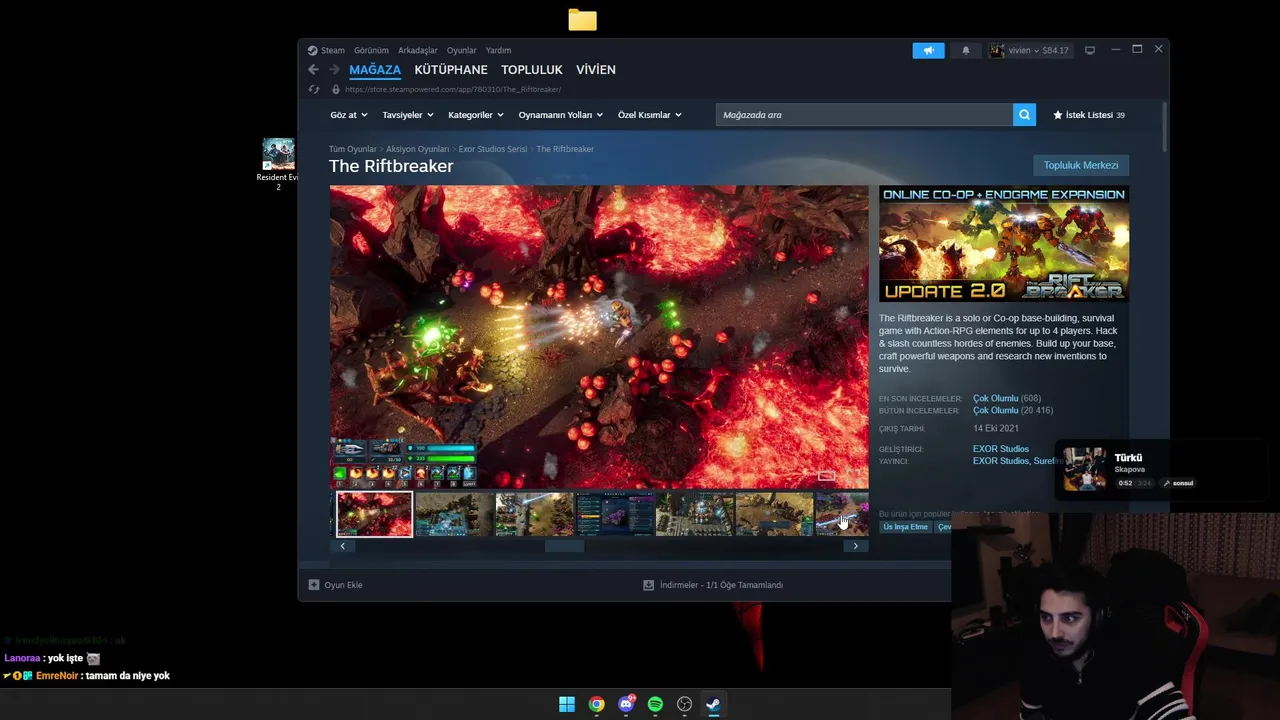Viewport: 1280px width, 720px height.
Task: Expand the Oynamanın Yolları dropdown
Action: click(x=560, y=115)
